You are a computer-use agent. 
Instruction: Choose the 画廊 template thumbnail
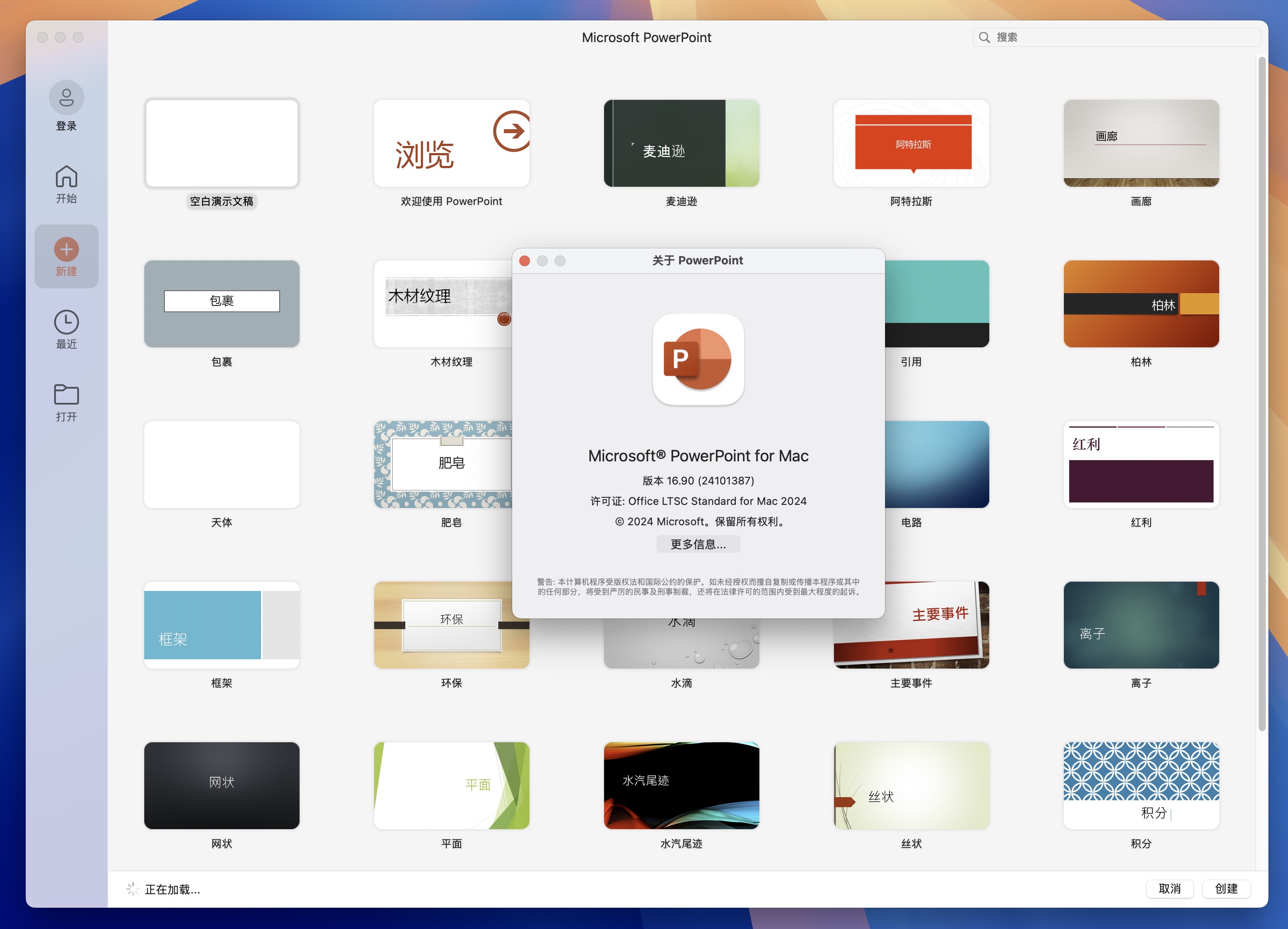[x=1141, y=143]
